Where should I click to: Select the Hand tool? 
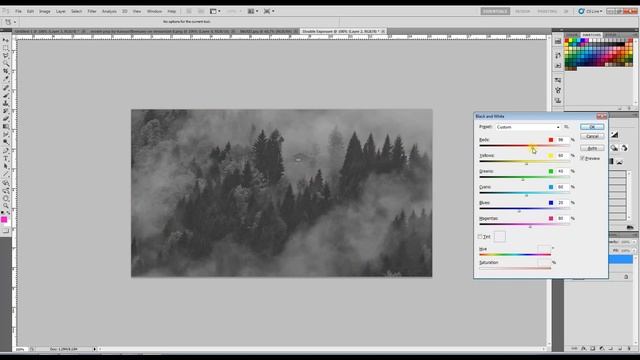pos(6,198)
